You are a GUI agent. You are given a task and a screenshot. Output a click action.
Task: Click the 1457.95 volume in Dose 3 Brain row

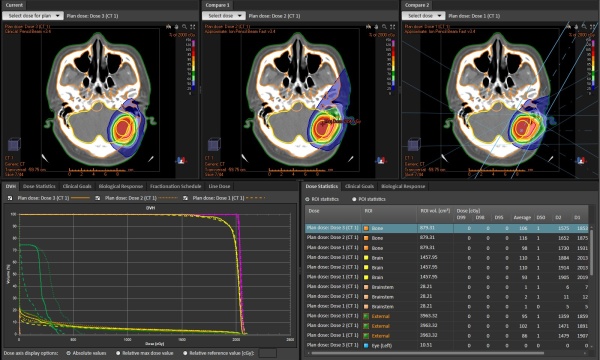(x=429, y=257)
